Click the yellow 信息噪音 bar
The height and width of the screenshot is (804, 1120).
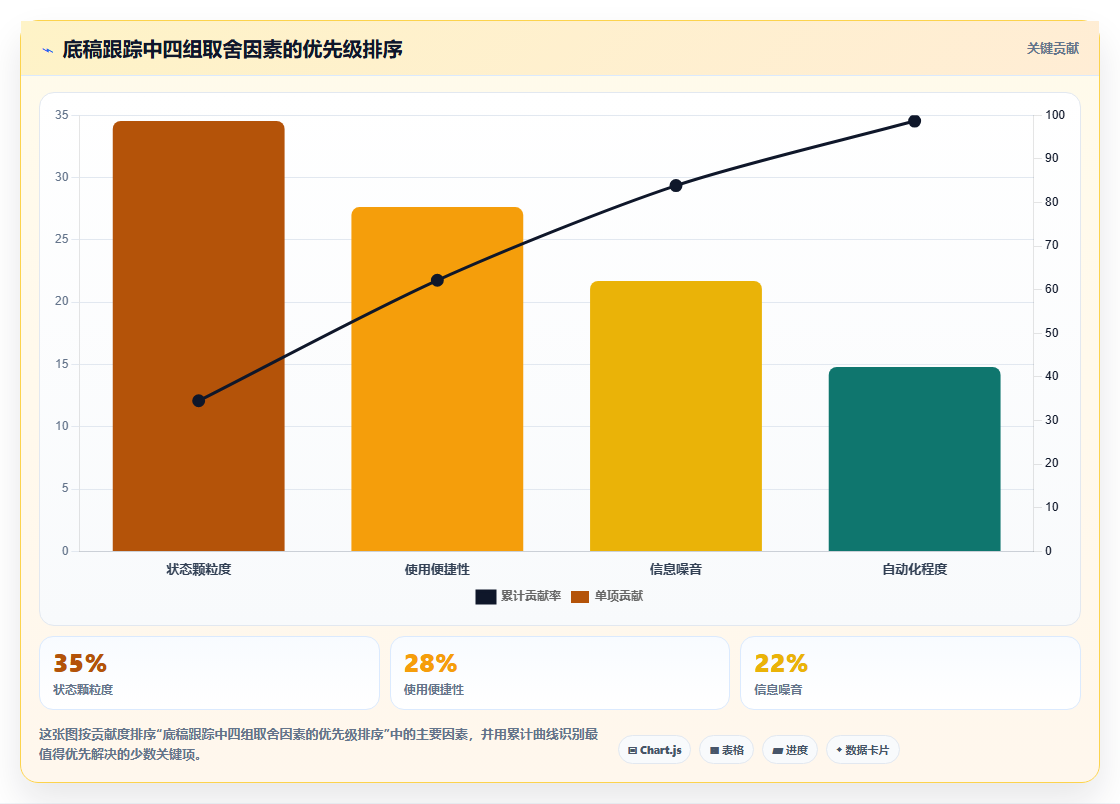tap(676, 416)
